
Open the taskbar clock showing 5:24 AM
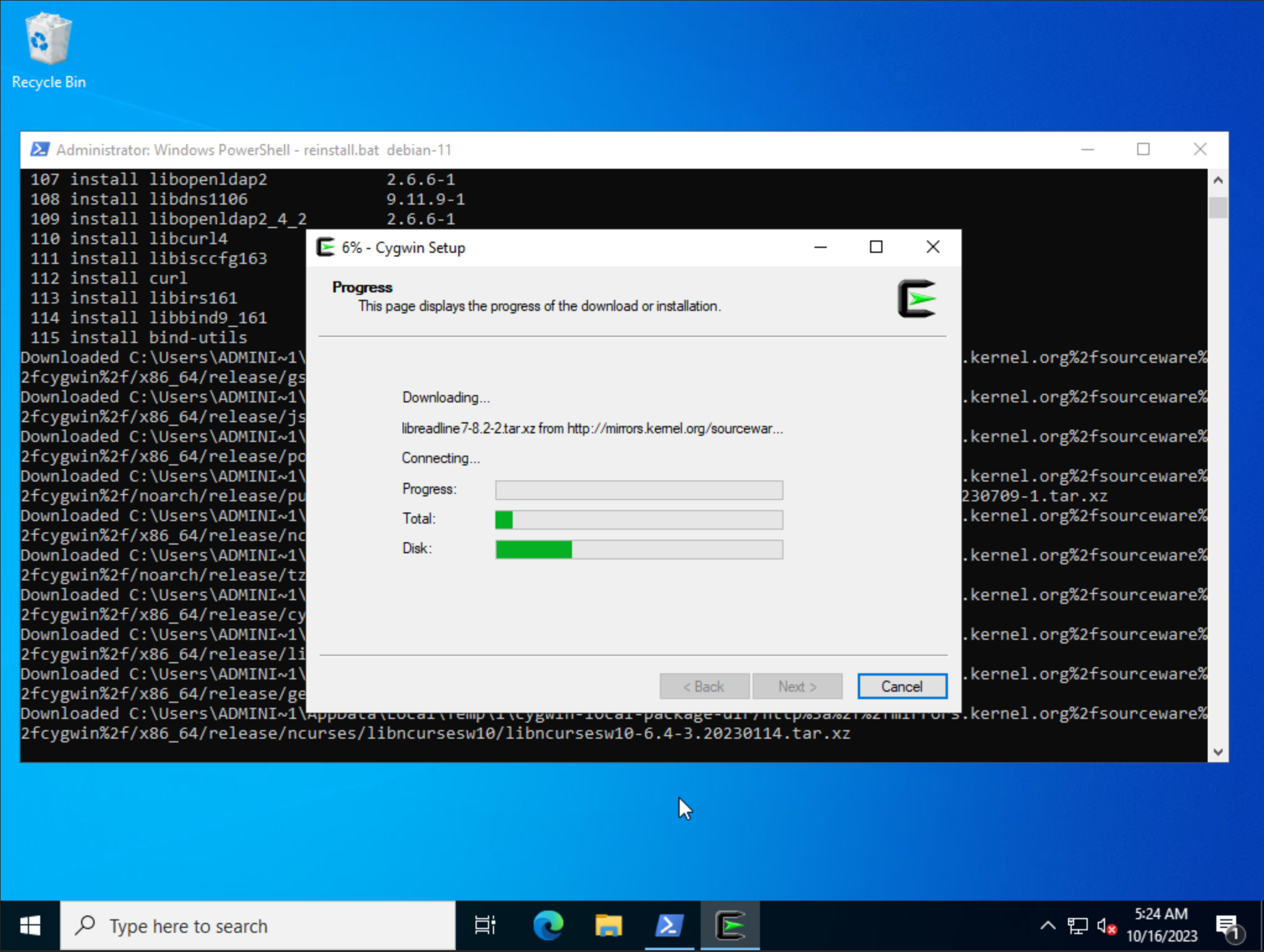pyautogui.click(x=1161, y=925)
